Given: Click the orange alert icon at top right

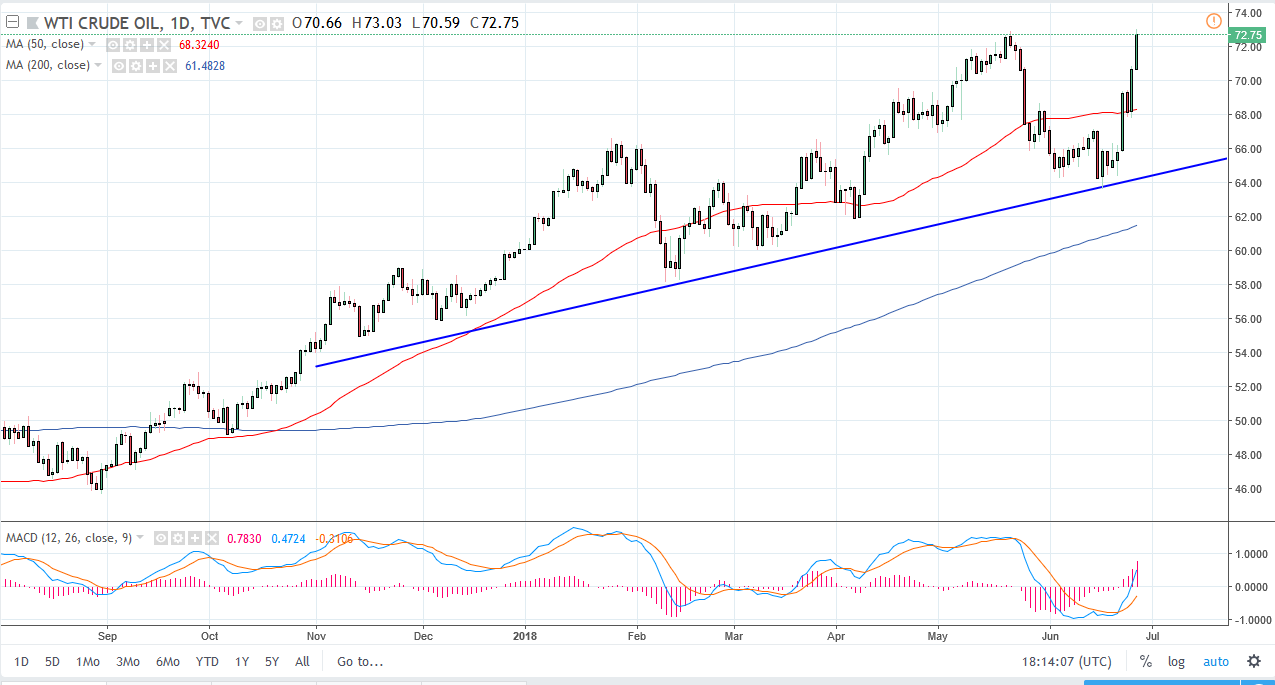Looking at the screenshot, I should [x=1213, y=21].
